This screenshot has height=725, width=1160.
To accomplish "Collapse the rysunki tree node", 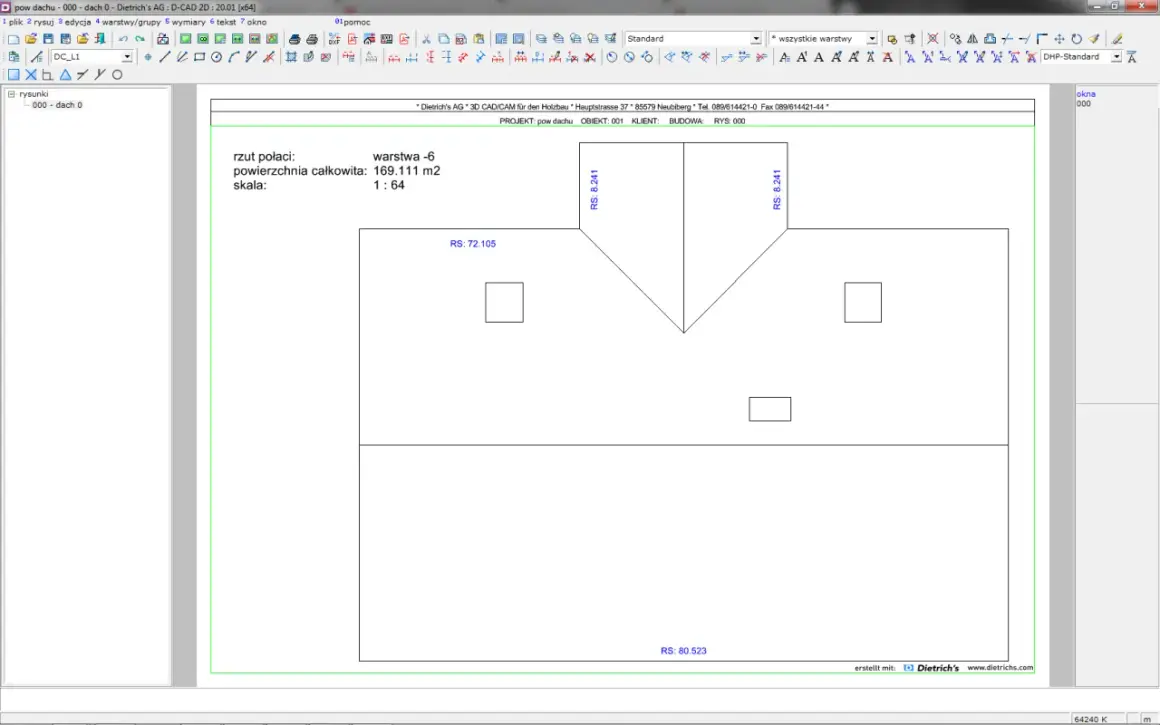I will click(x=11, y=94).
